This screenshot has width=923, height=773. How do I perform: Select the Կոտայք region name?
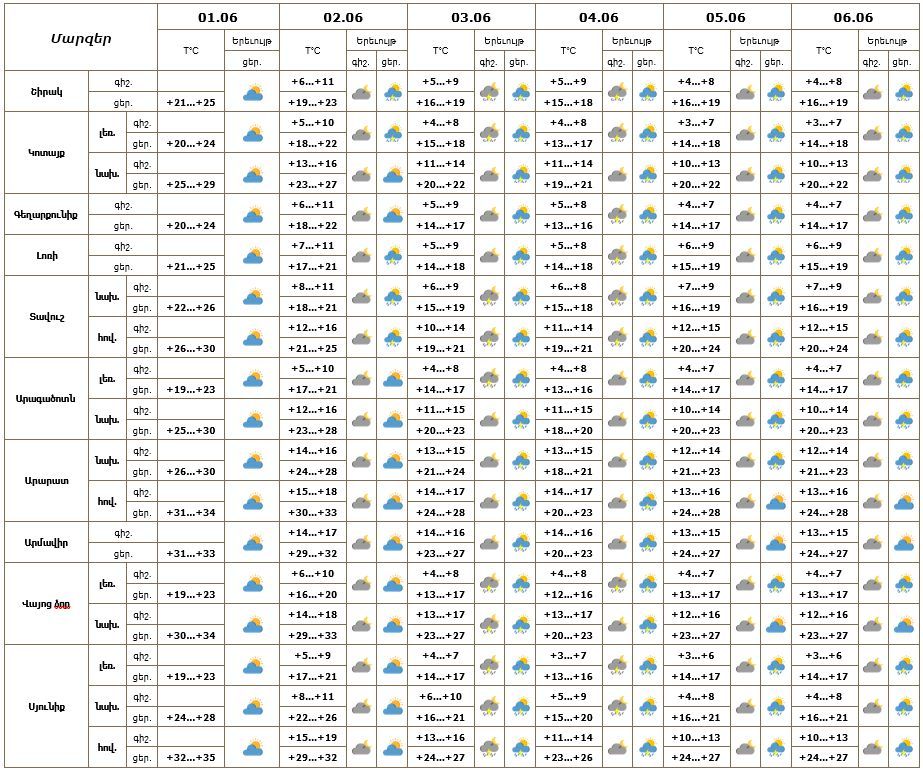(47, 153)
